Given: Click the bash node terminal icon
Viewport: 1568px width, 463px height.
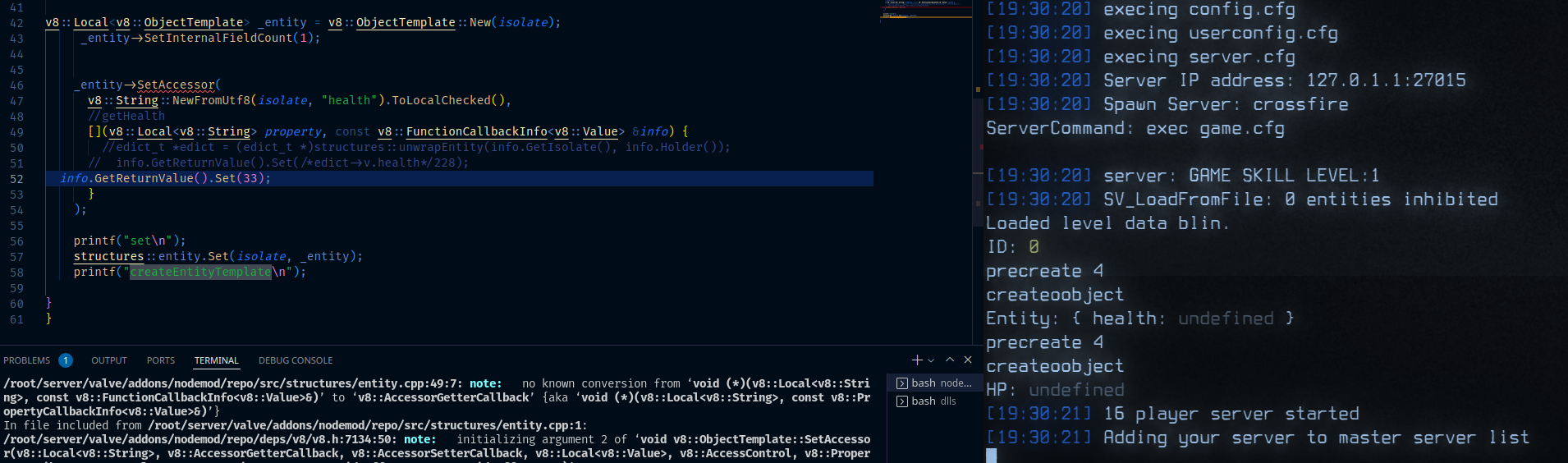Looking at the screenshot, I should [901, 383].
